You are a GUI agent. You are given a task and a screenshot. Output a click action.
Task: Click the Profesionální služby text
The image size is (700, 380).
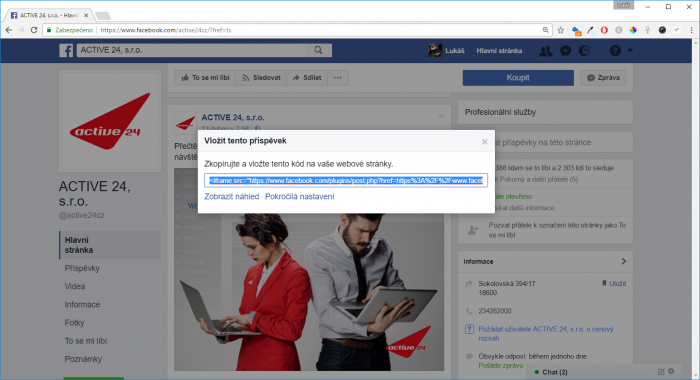[x=500, y=113]
